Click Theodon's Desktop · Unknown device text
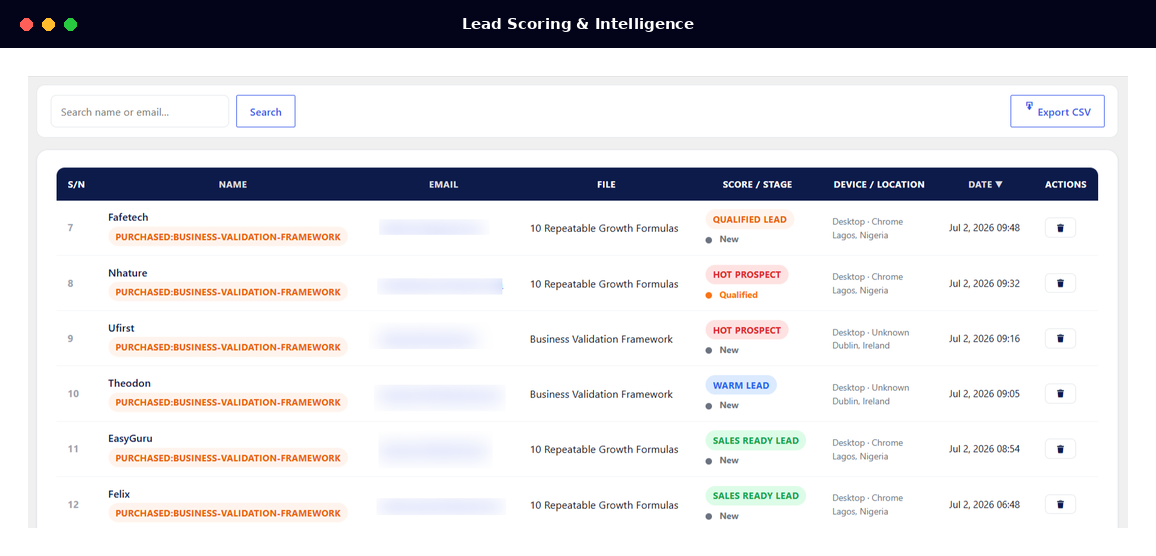Image resolution: width=1156 pixels, height=556 pixels. tap(871, 388)
